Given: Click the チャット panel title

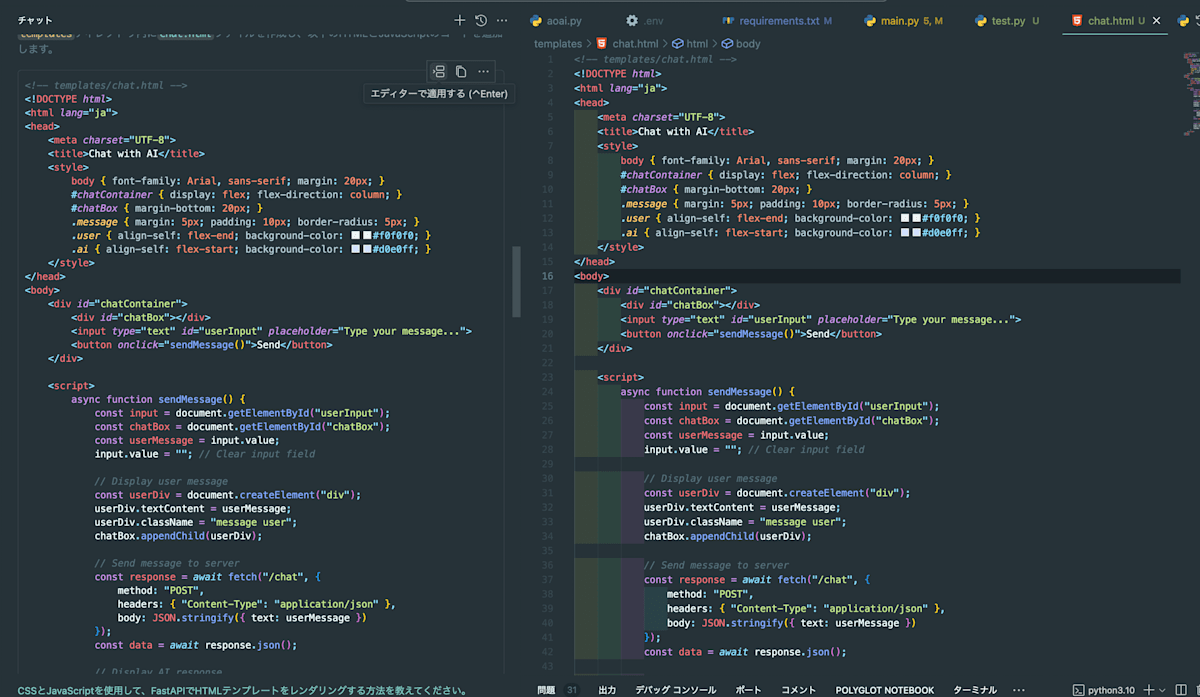Looking at the screenshot, I should (x=35, y=20).
